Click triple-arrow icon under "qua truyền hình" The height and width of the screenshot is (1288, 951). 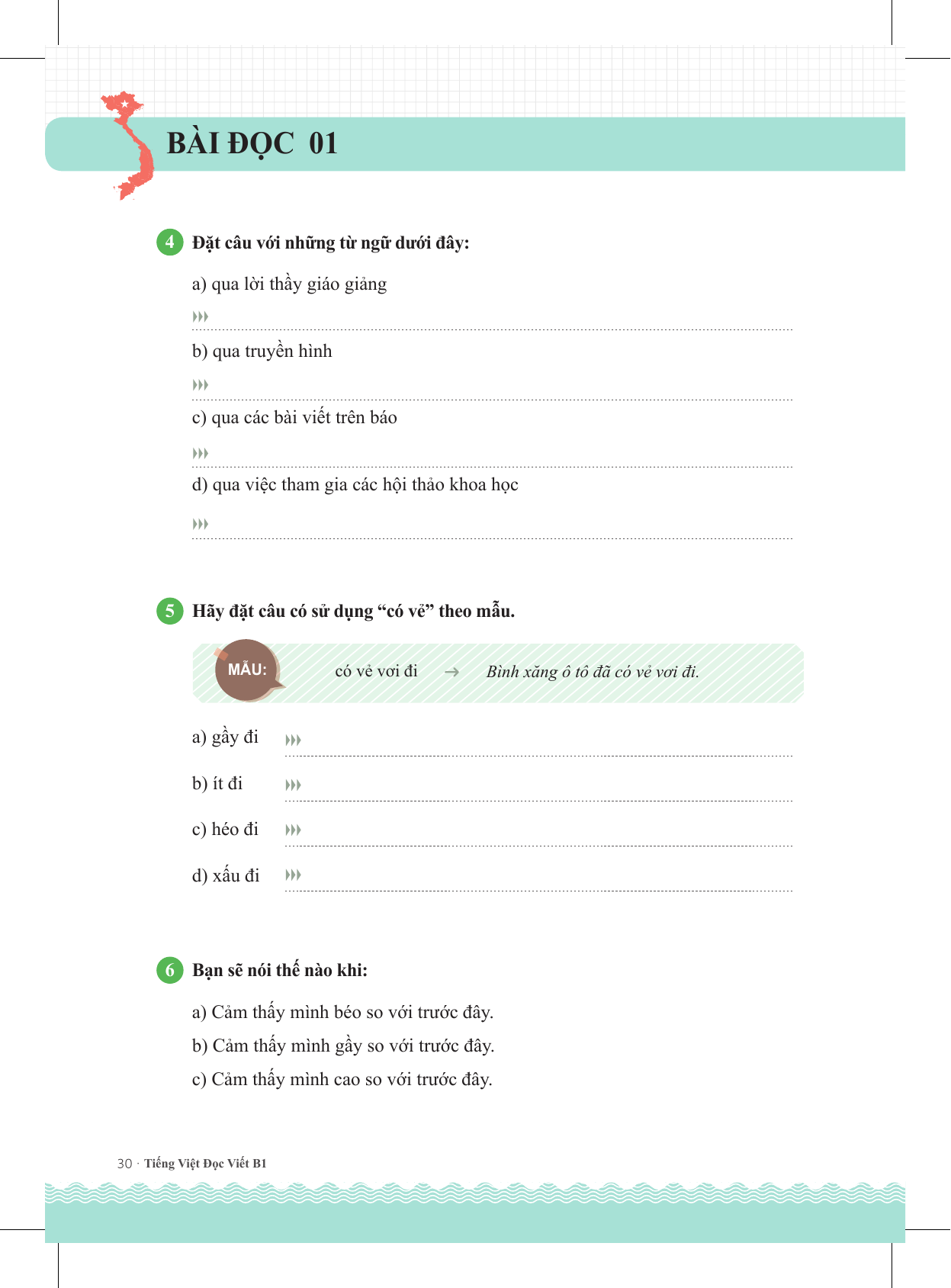click(x=201, y=385)
